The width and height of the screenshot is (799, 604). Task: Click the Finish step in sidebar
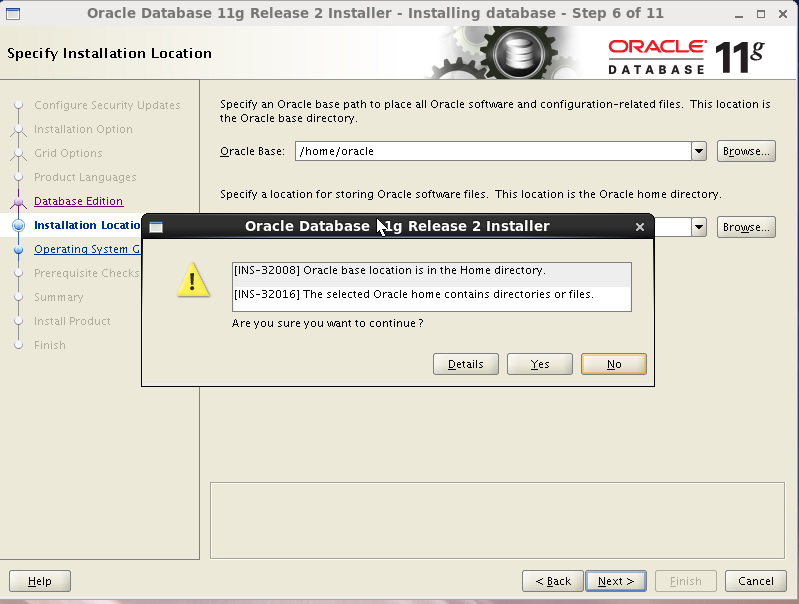50,345
